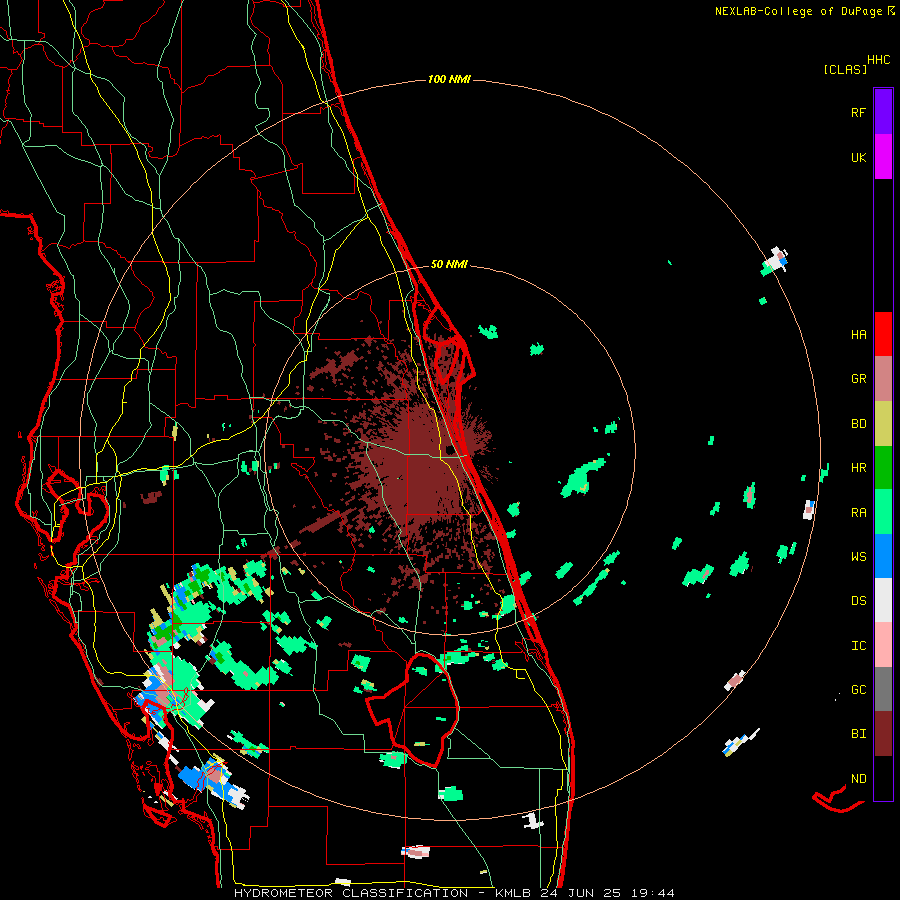900x900 pixels.
Task: Click the HA red legend swatch
Action: pos(883,334)
